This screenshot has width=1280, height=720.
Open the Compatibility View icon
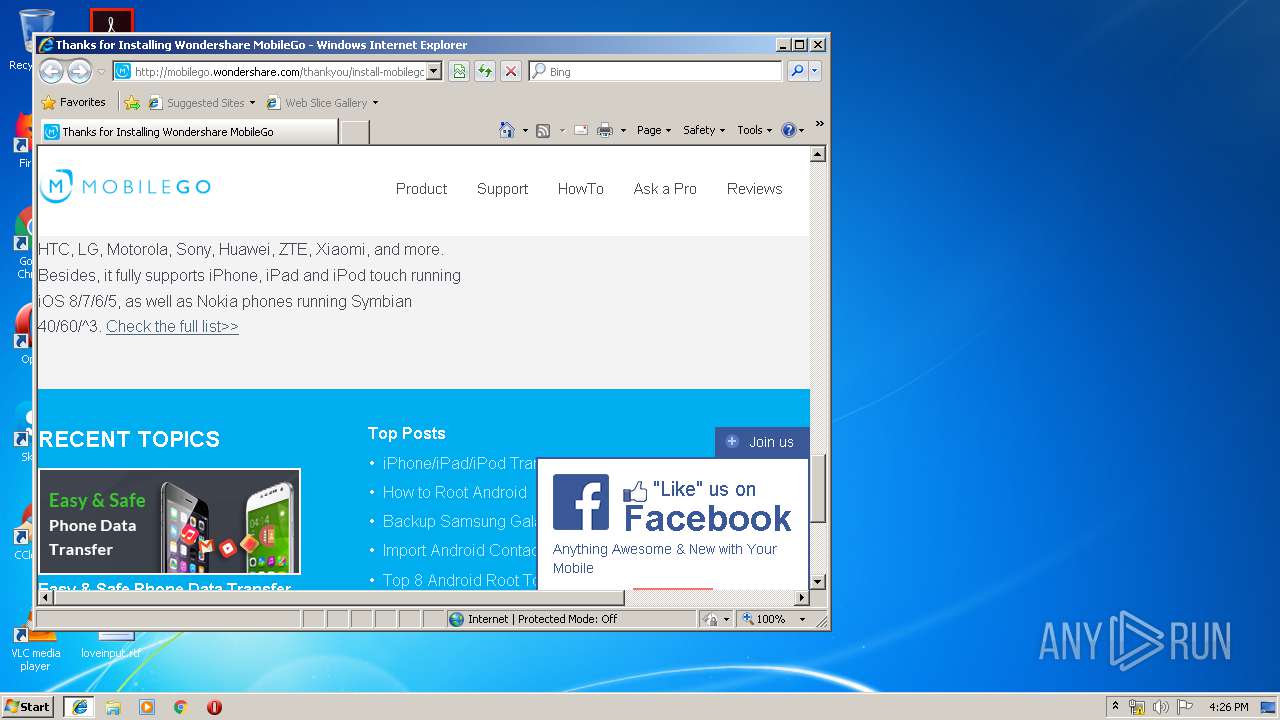[x=459, y=71]
